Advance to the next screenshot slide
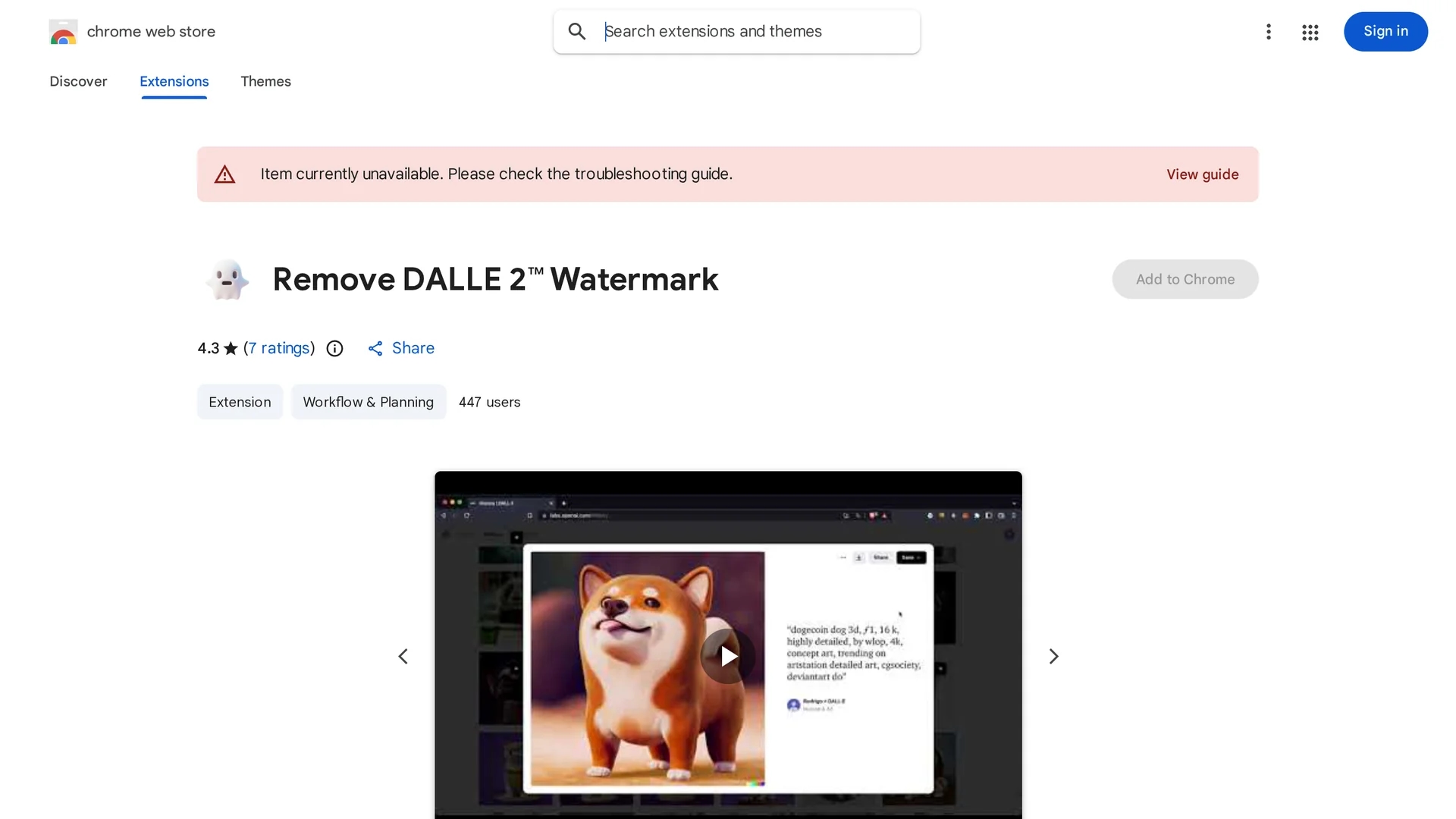Viewport: 1456px width, 819px height. (x=1053, y=656)
